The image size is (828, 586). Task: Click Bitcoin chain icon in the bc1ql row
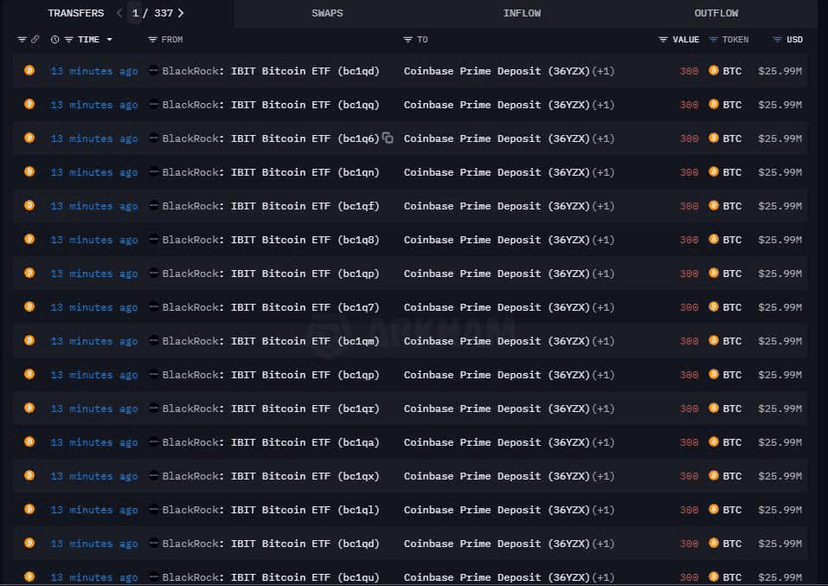(30, 509)
